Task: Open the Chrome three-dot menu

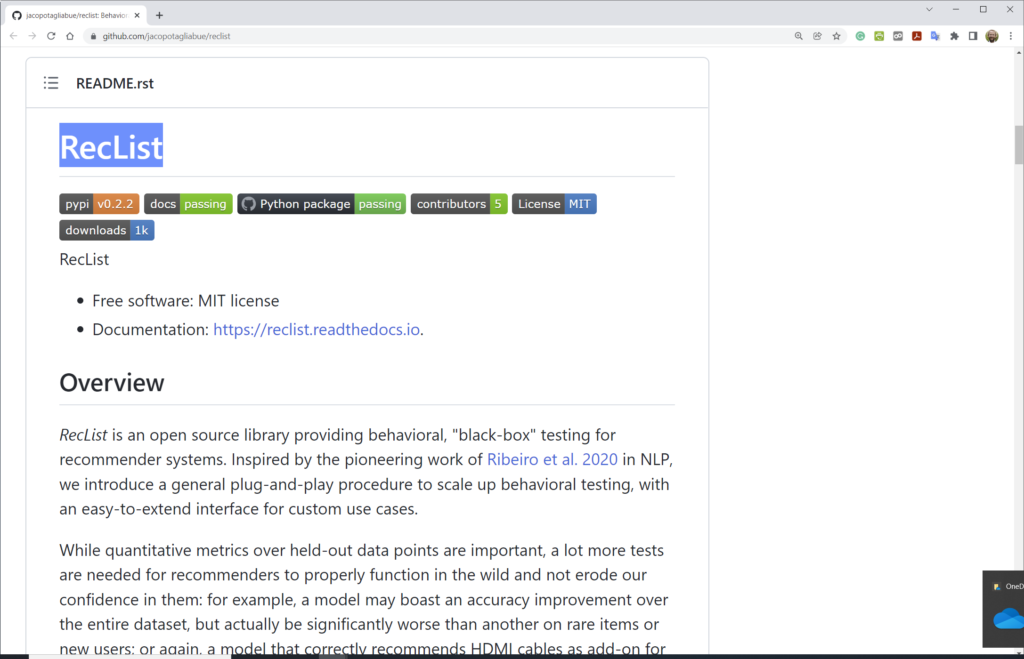Action: [1011, 36]
